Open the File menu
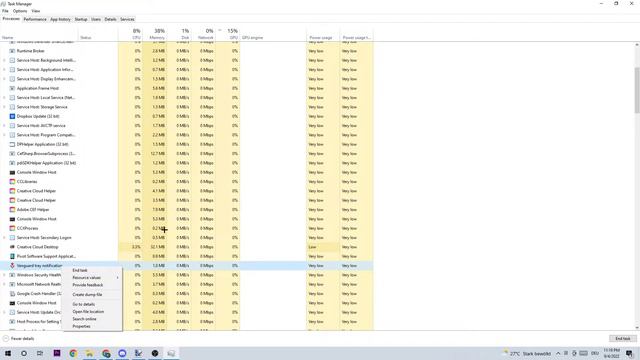640x360 pixels. coord(5,11)
